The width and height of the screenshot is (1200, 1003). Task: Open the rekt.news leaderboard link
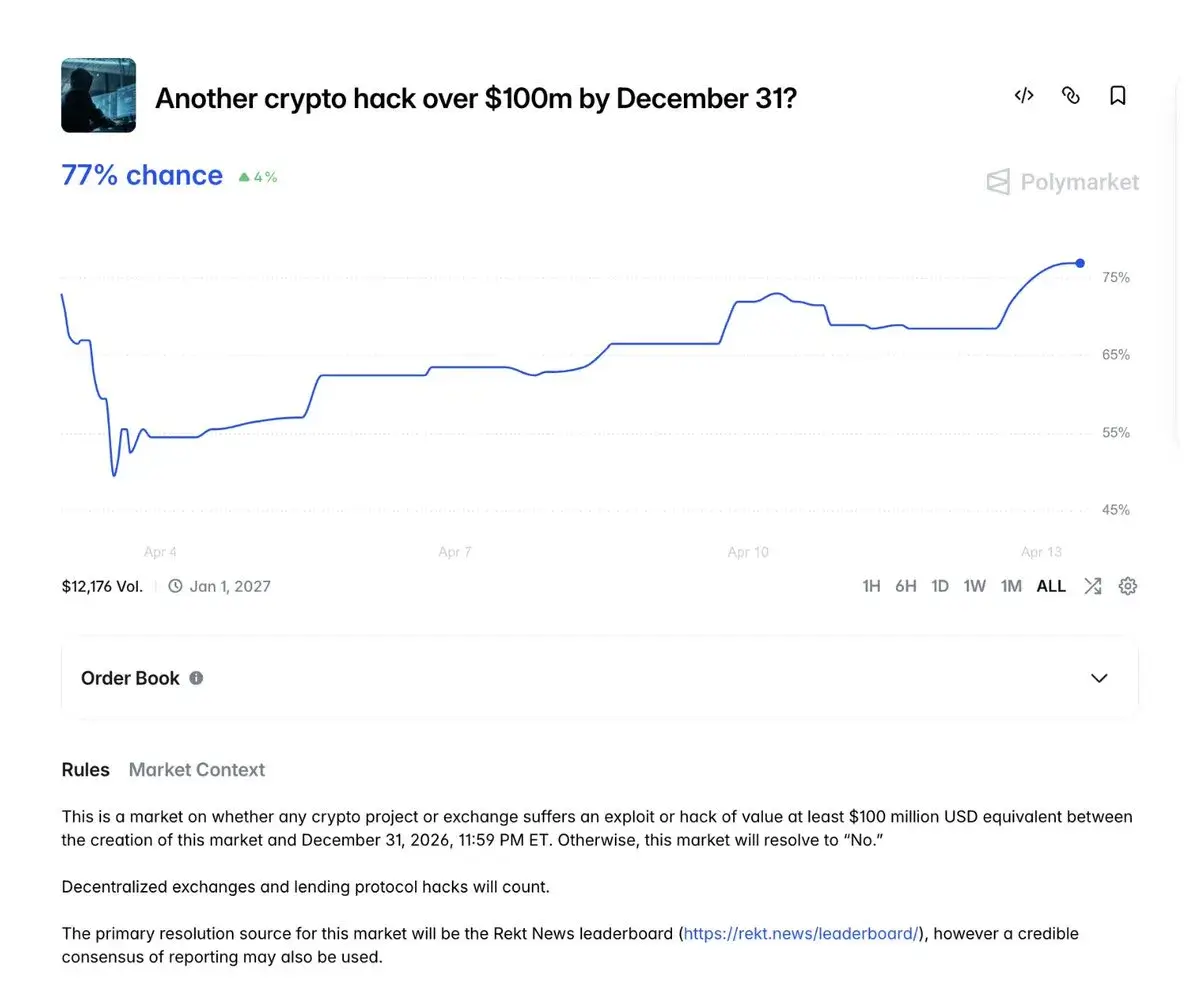pyautogui.click(x=800, y=933)
